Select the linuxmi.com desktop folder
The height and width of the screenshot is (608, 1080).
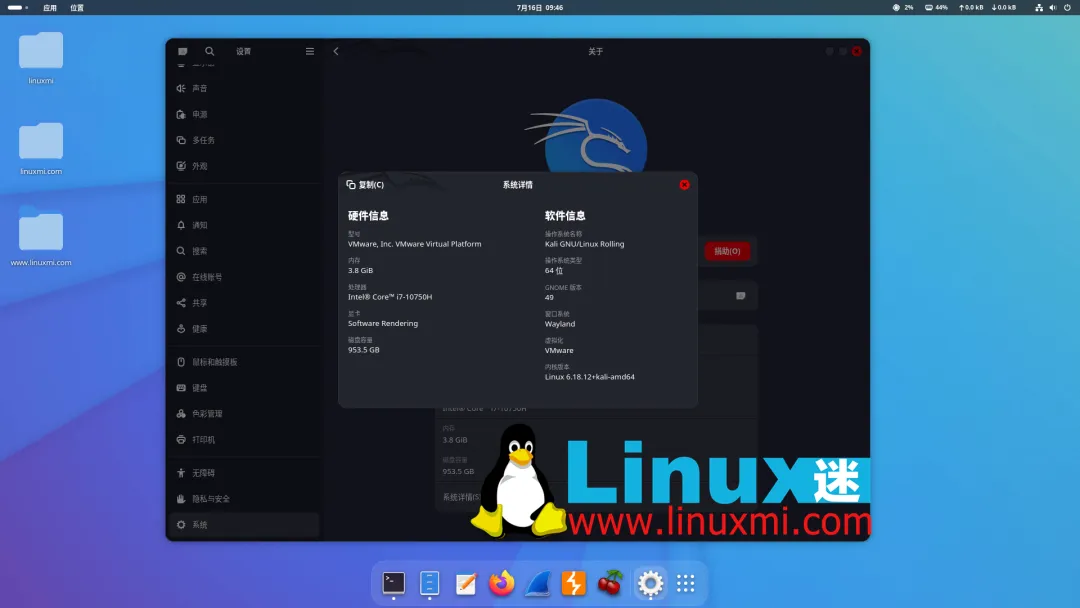[x=41, y=149]
